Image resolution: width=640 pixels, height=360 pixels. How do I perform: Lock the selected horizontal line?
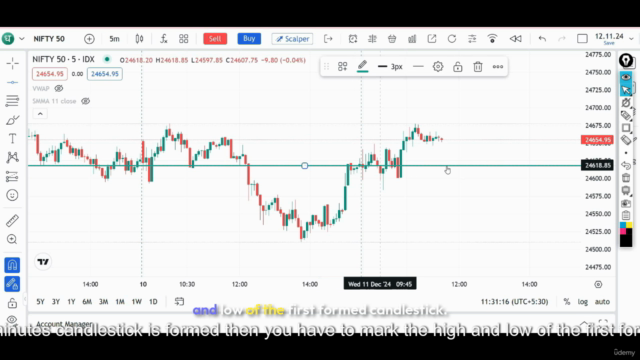click(458, 67)
